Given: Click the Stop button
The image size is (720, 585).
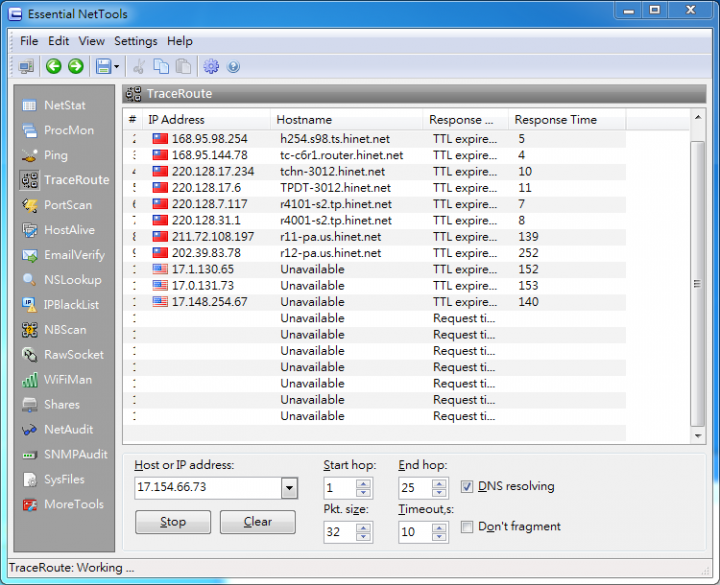Looking at the screenshot, I should coord(173,522).
